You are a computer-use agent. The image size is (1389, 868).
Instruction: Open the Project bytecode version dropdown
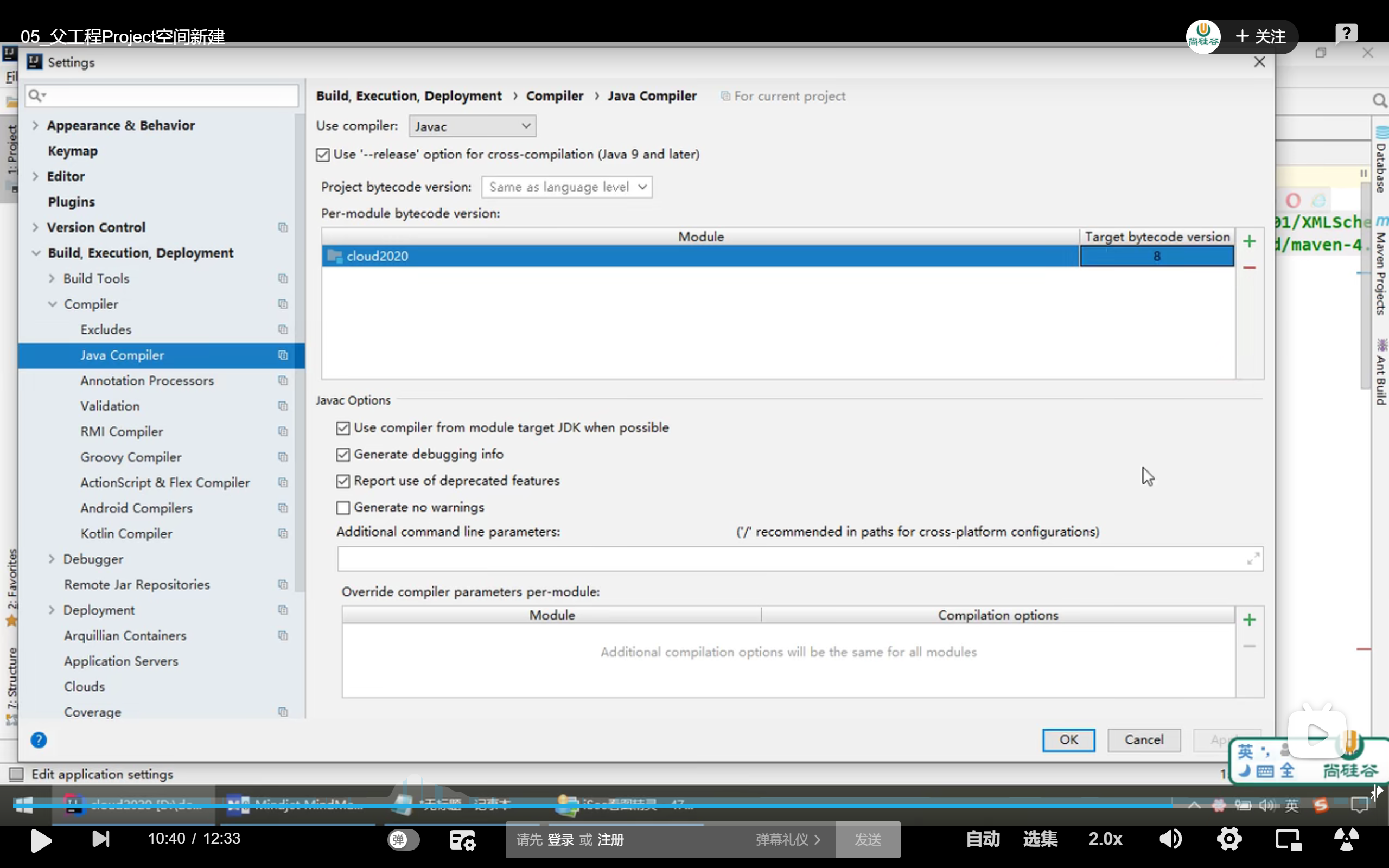tap(566, 187)
